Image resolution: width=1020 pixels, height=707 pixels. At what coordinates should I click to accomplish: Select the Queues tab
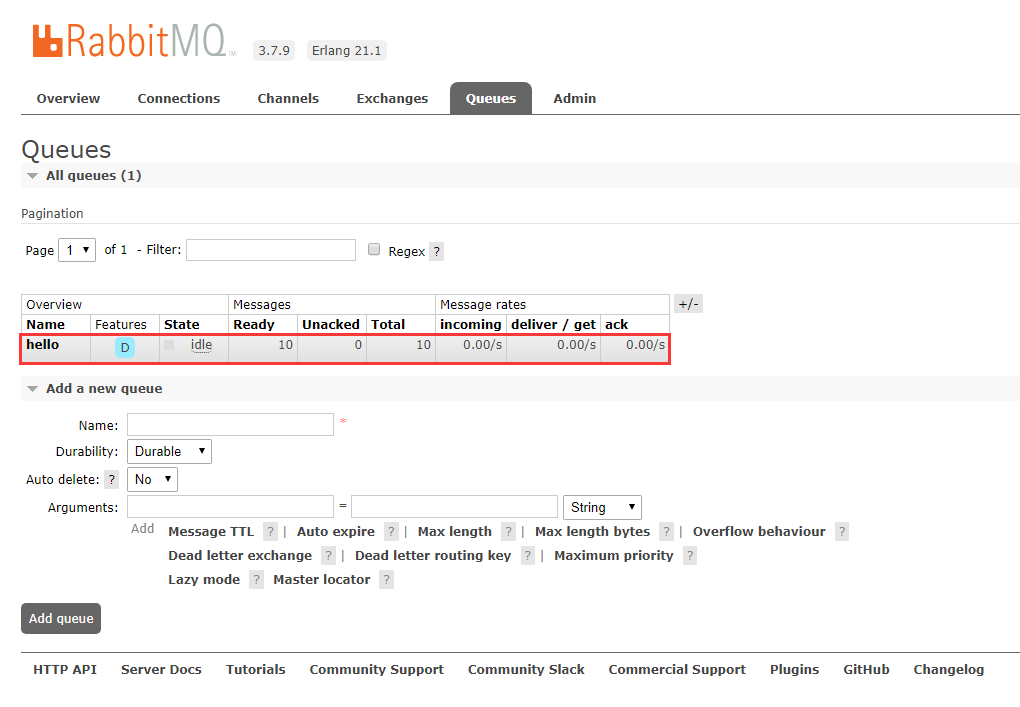click(x=491, y=98)
